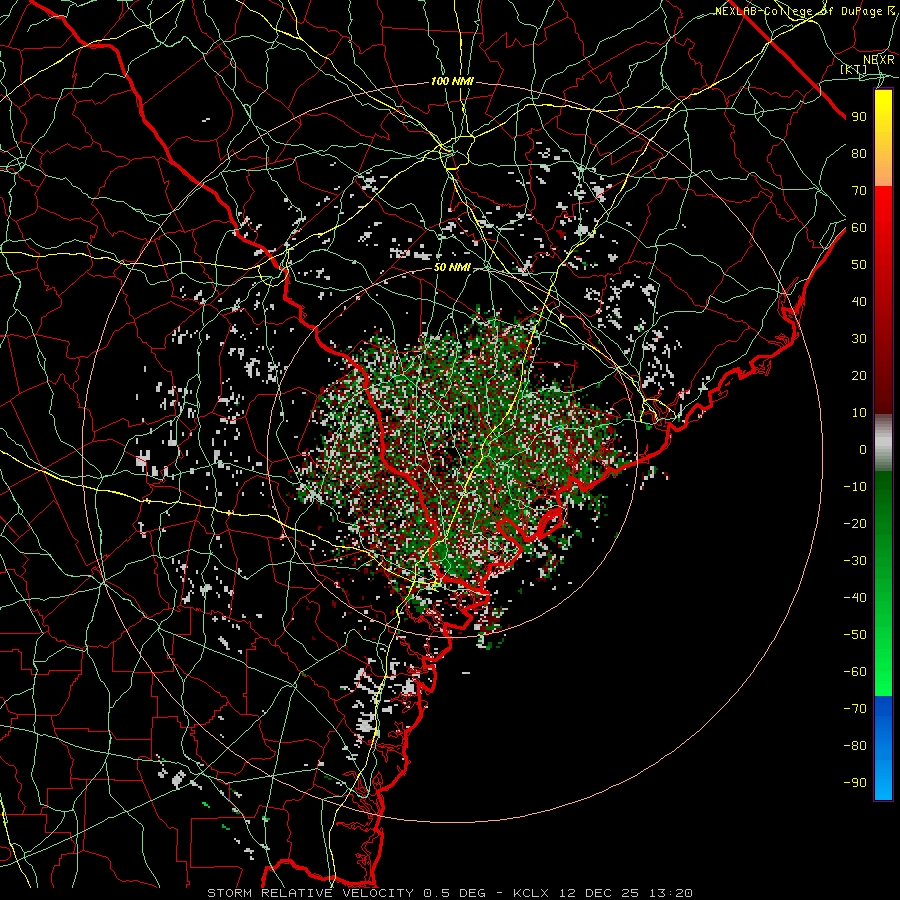Click the -20 value on velocity scale
The image size is (900, 900).
coord(855,524)
